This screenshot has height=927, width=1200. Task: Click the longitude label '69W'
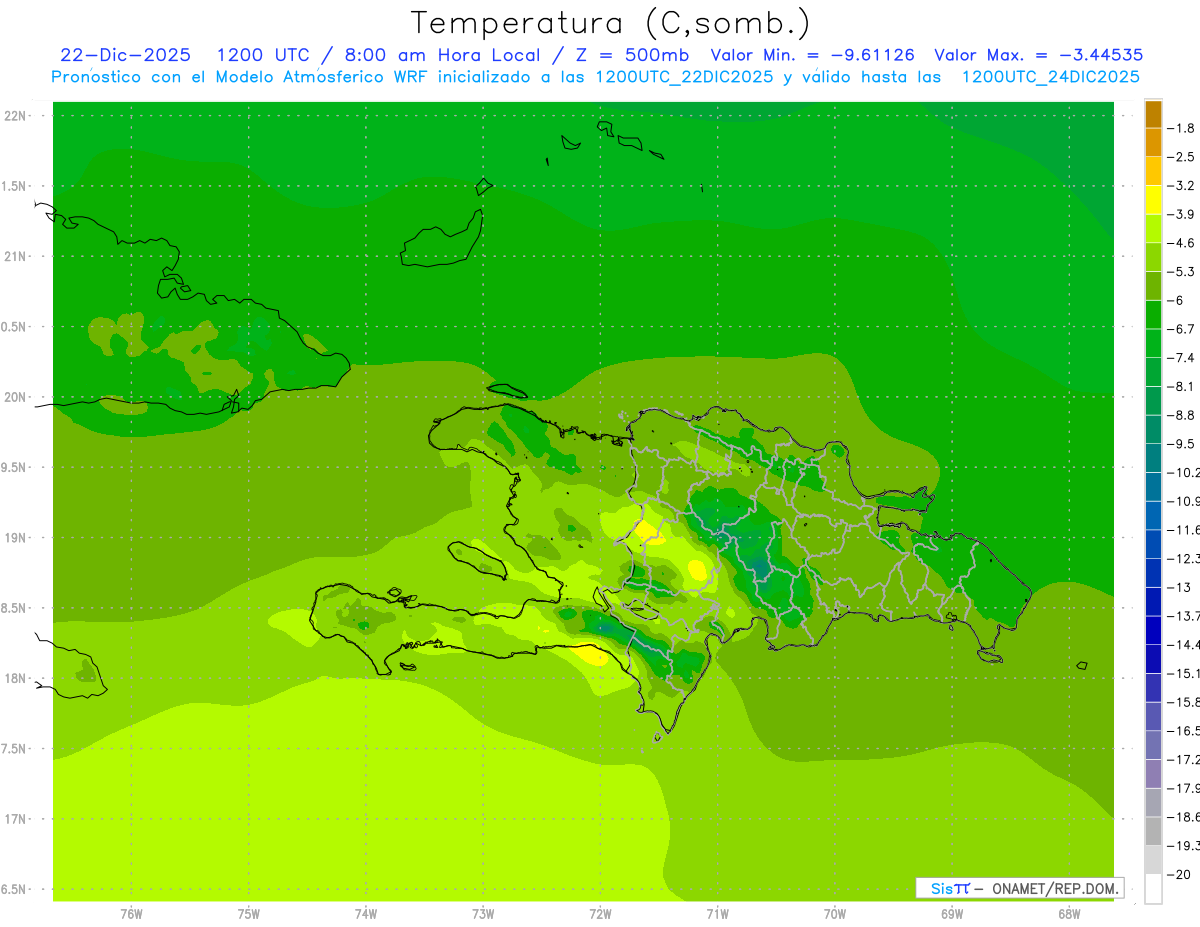[952, 913]
